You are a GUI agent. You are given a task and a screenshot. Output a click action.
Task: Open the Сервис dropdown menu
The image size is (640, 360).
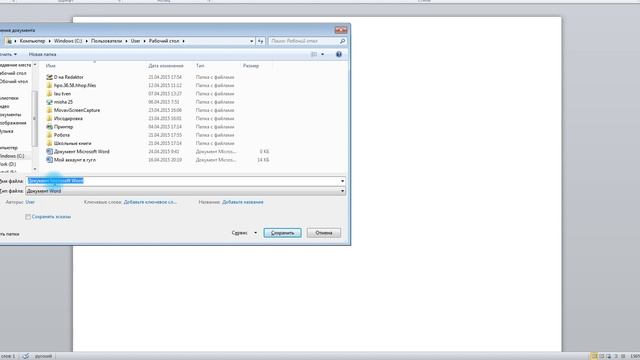(244, 233)
